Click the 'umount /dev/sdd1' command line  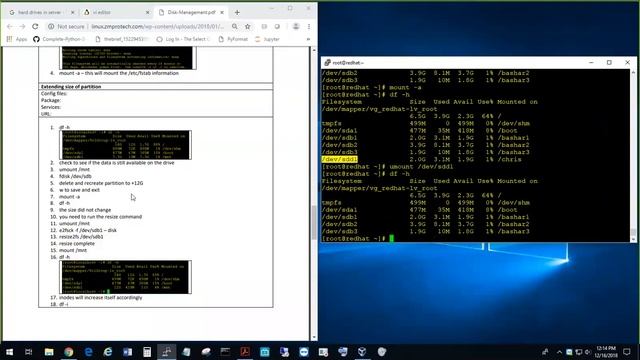coord(388,167)
